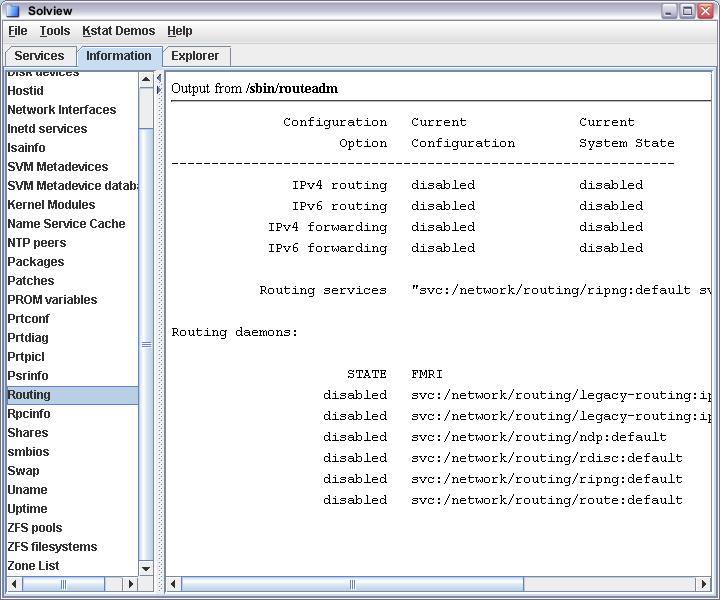This screenshot has width=720, height=600.
Task: Open the Tools menu
Action: (55, 31)
